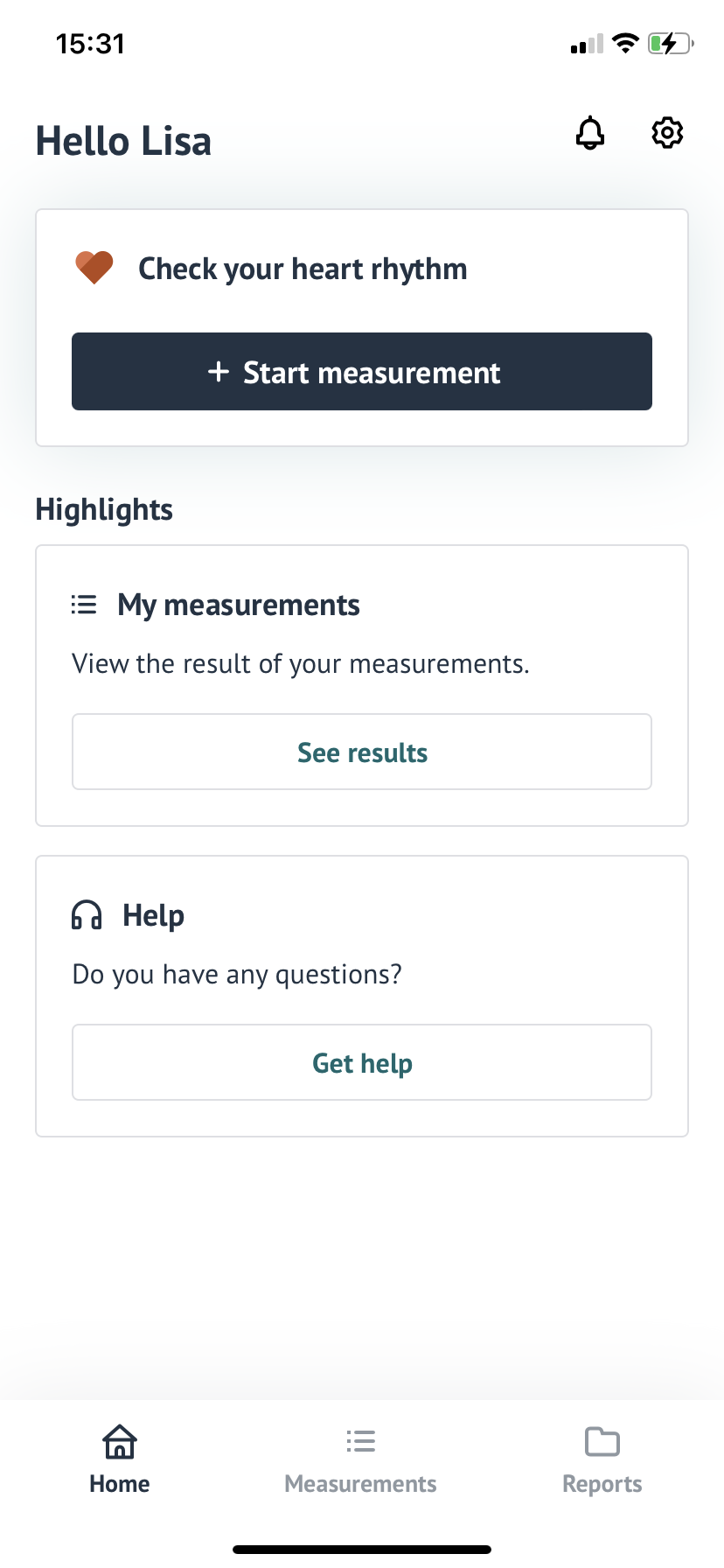Tap the list icon beside My measurements
The image size is (724, 1568).
click(x=84, y=605)
